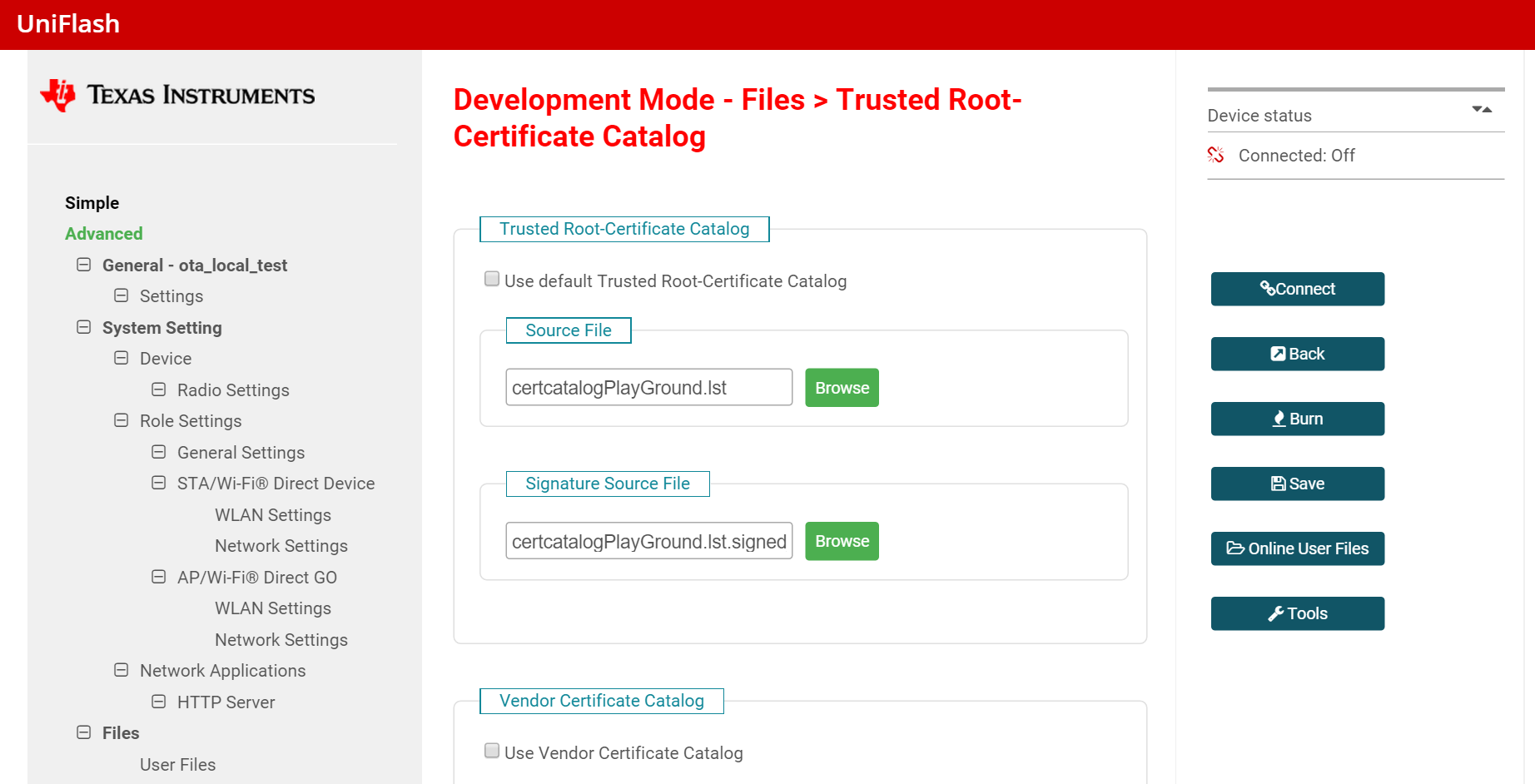Viewport: 1535px width, 784px height.
Task: Click the Texas Instruments logo
Action: (177, 95)
